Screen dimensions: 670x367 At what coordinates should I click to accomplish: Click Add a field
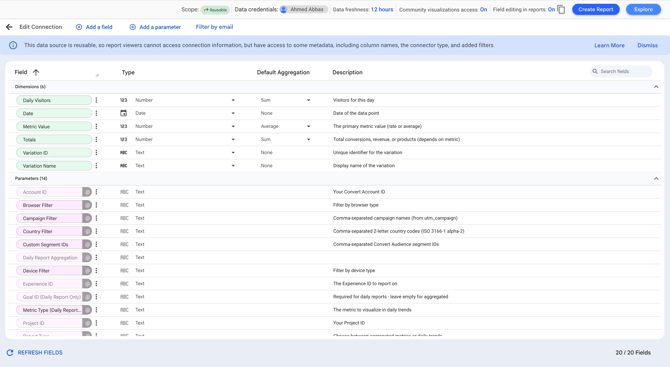point(94,27)
